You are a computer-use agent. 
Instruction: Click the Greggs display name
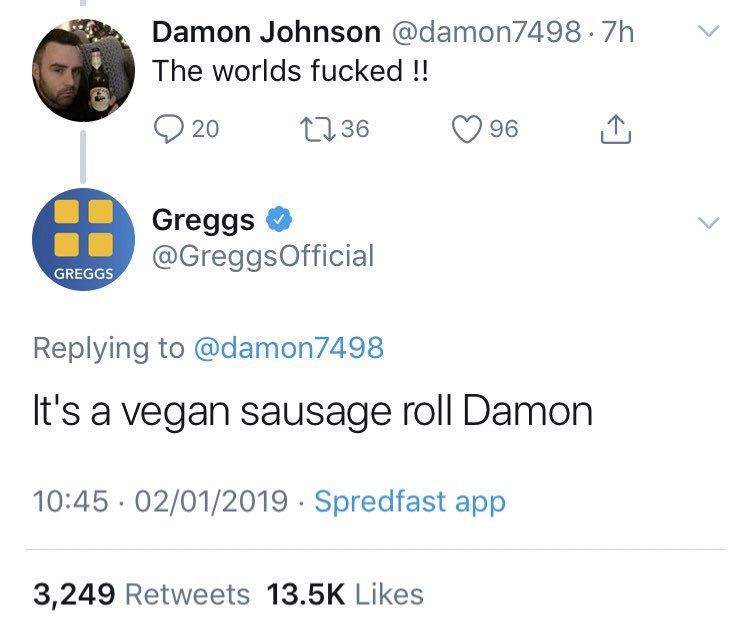tap(203, 220)
